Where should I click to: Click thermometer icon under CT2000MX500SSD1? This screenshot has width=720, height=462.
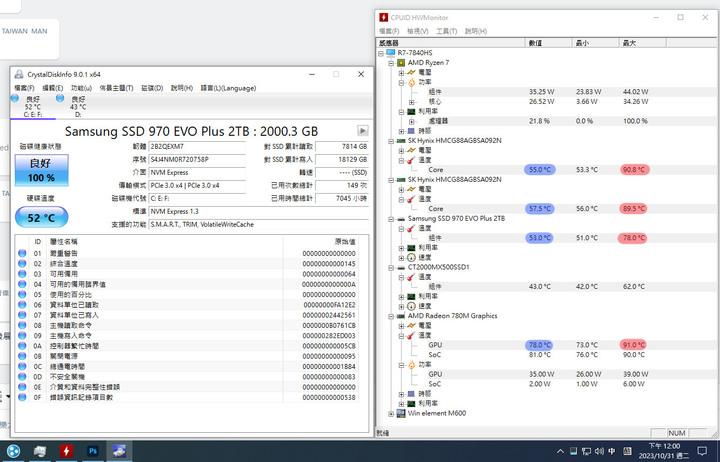(x=411, y=277)
